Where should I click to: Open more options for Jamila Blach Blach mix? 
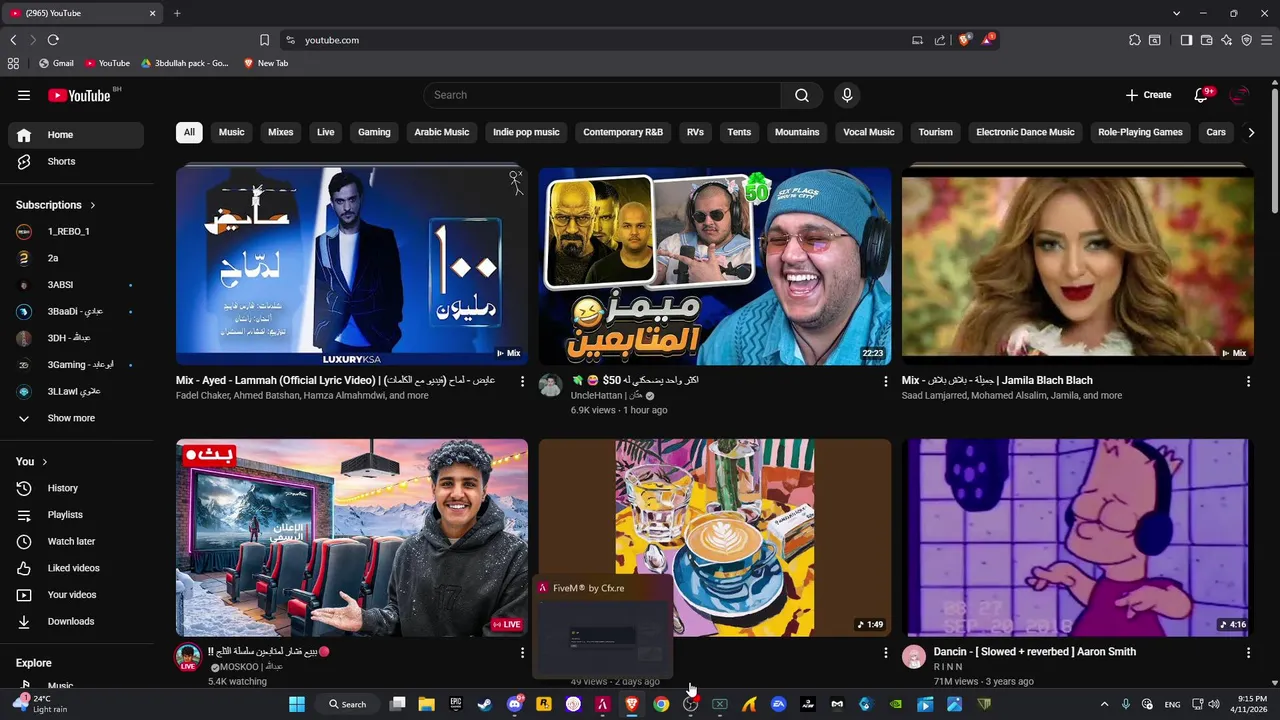(1248, 381)
